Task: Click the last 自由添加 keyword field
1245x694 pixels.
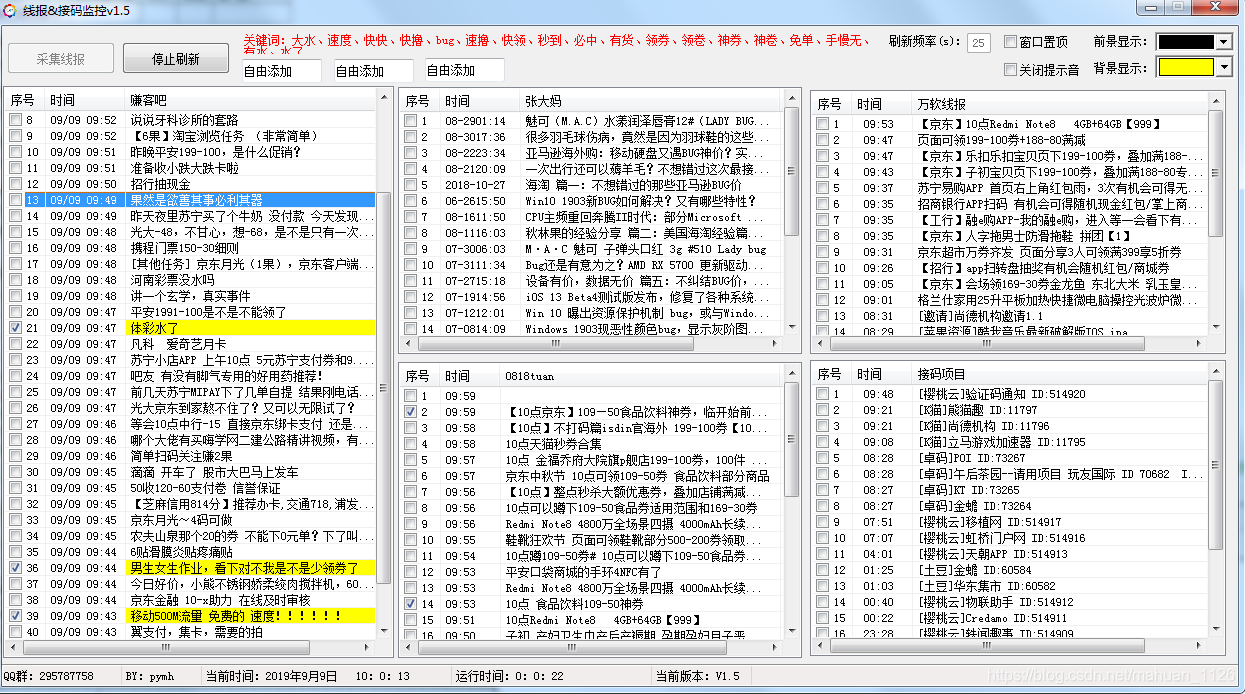Action: click(x=464, y=71)
